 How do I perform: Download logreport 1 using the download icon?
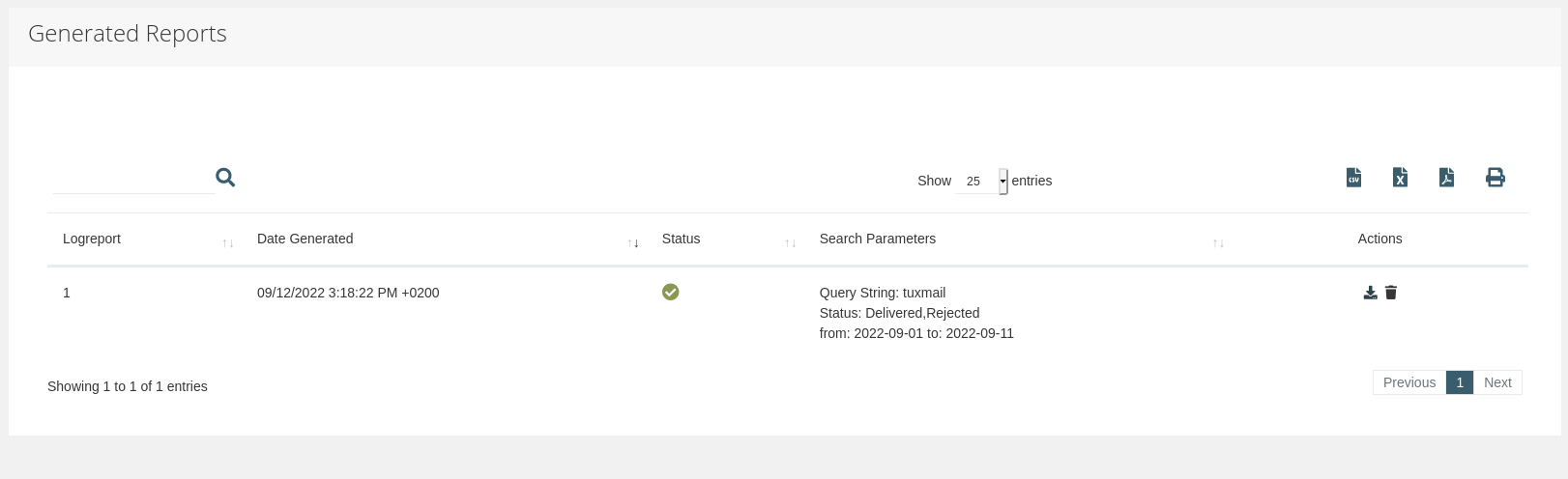coord(1370,293)
